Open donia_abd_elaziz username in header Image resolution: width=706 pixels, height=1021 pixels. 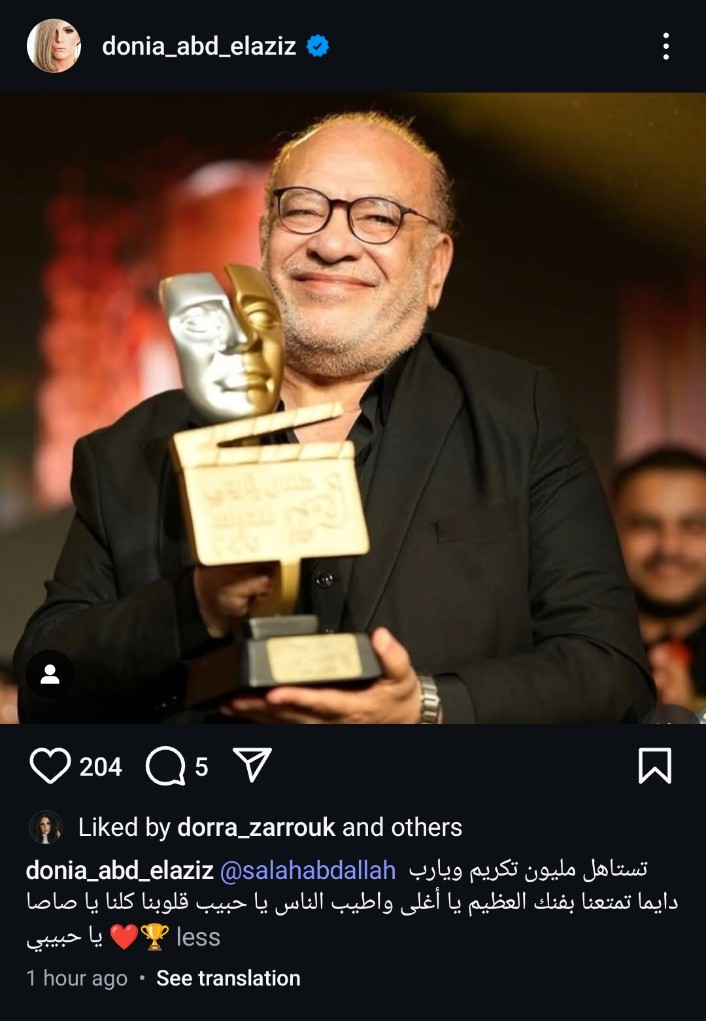(199, 46)
